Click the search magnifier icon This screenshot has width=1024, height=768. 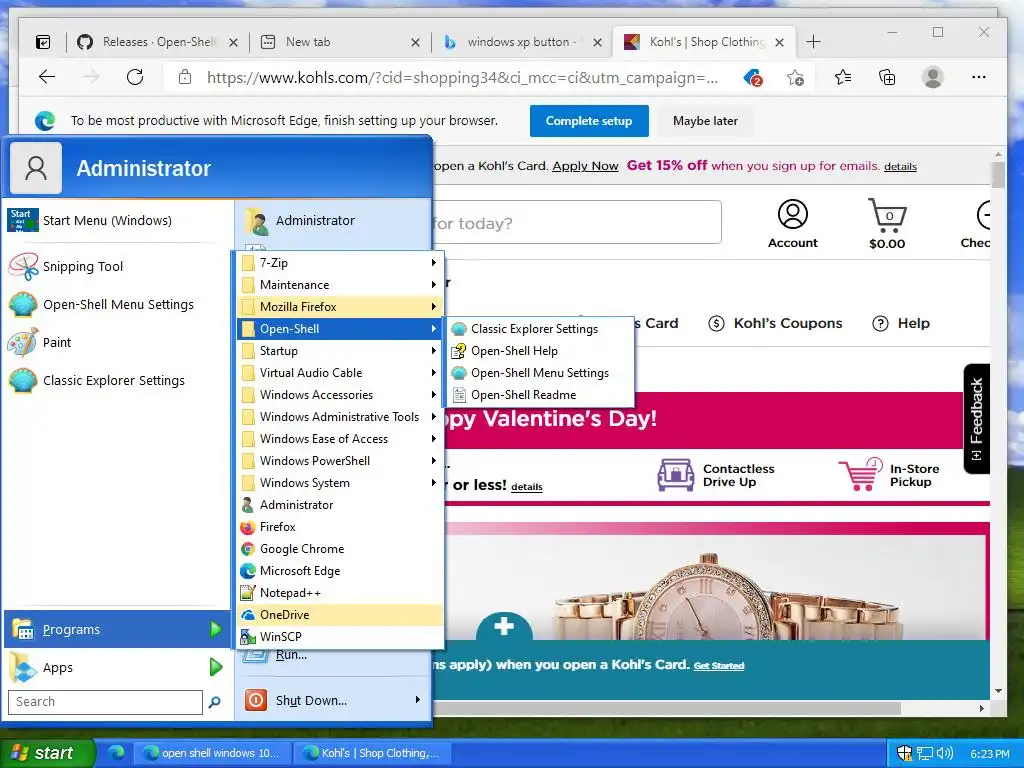tap(214, 702)
